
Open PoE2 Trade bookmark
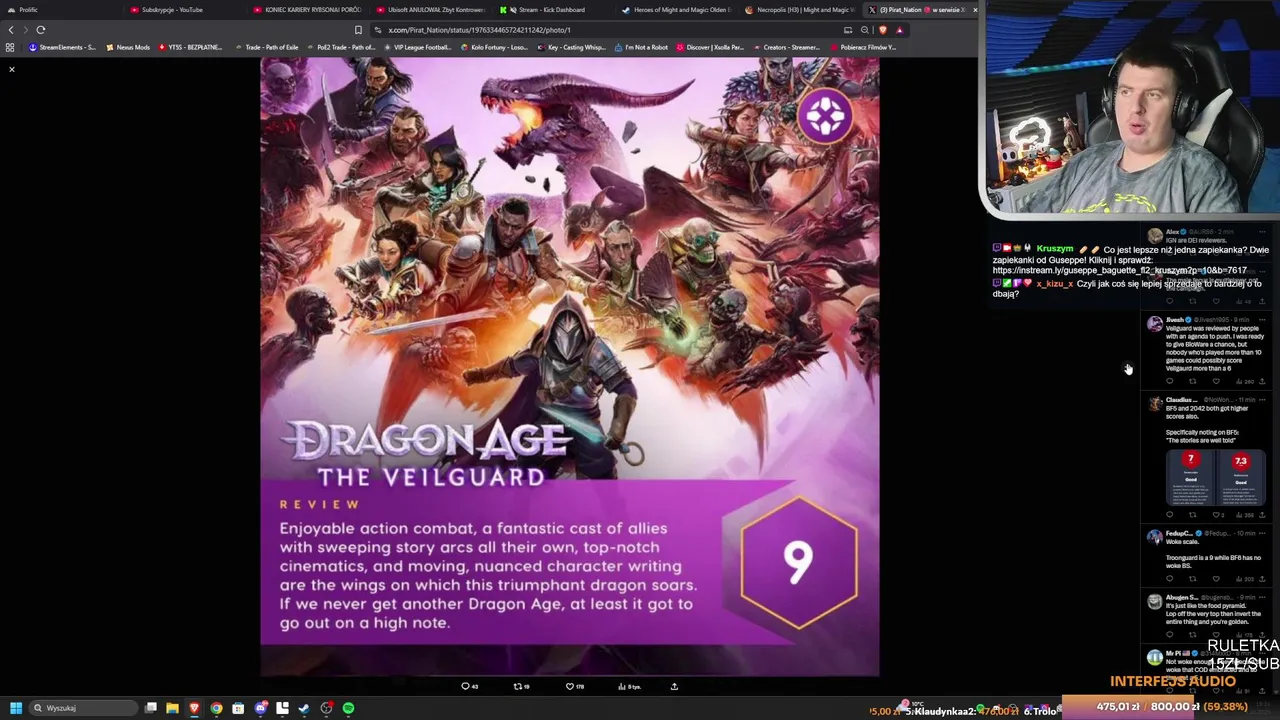point(341,47)
